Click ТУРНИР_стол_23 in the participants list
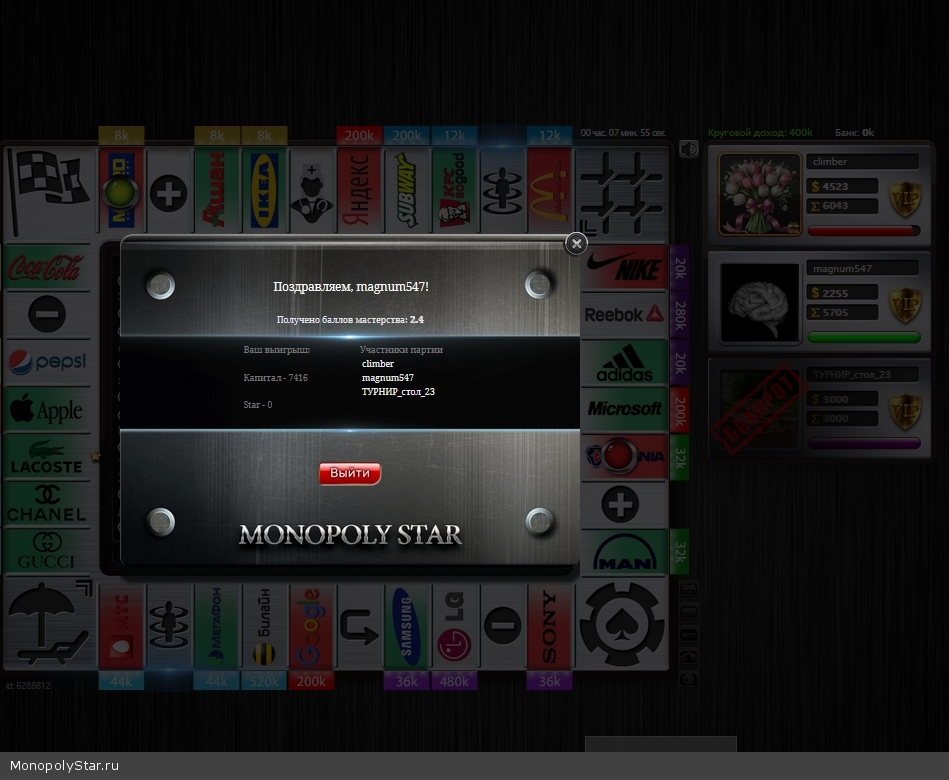Viewport: 949px width, 780px height. (x=398, y=392)
